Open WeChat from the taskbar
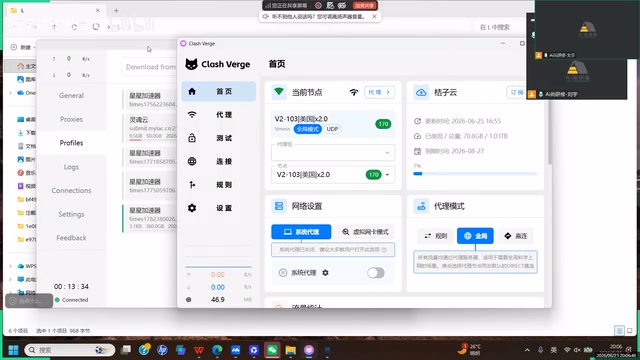640x360 pixels. point(272,350)
